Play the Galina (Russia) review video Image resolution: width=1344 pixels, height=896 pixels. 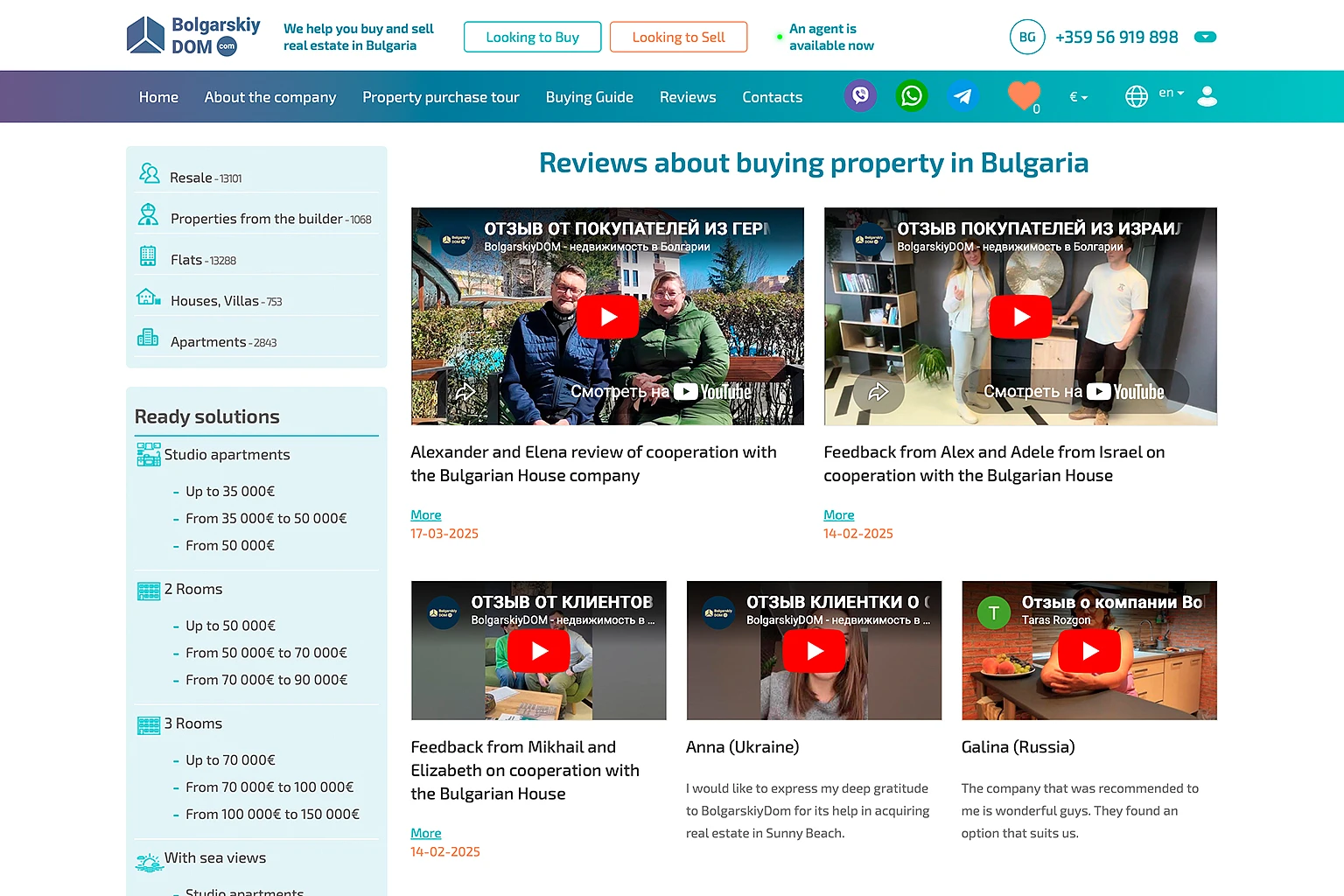(x=1089, y=651)
